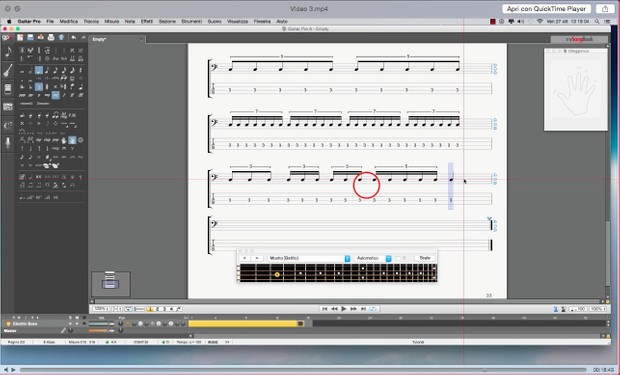Select the half note duration
The height and width of the screenshot is (375, 620).
pos(30,70)
